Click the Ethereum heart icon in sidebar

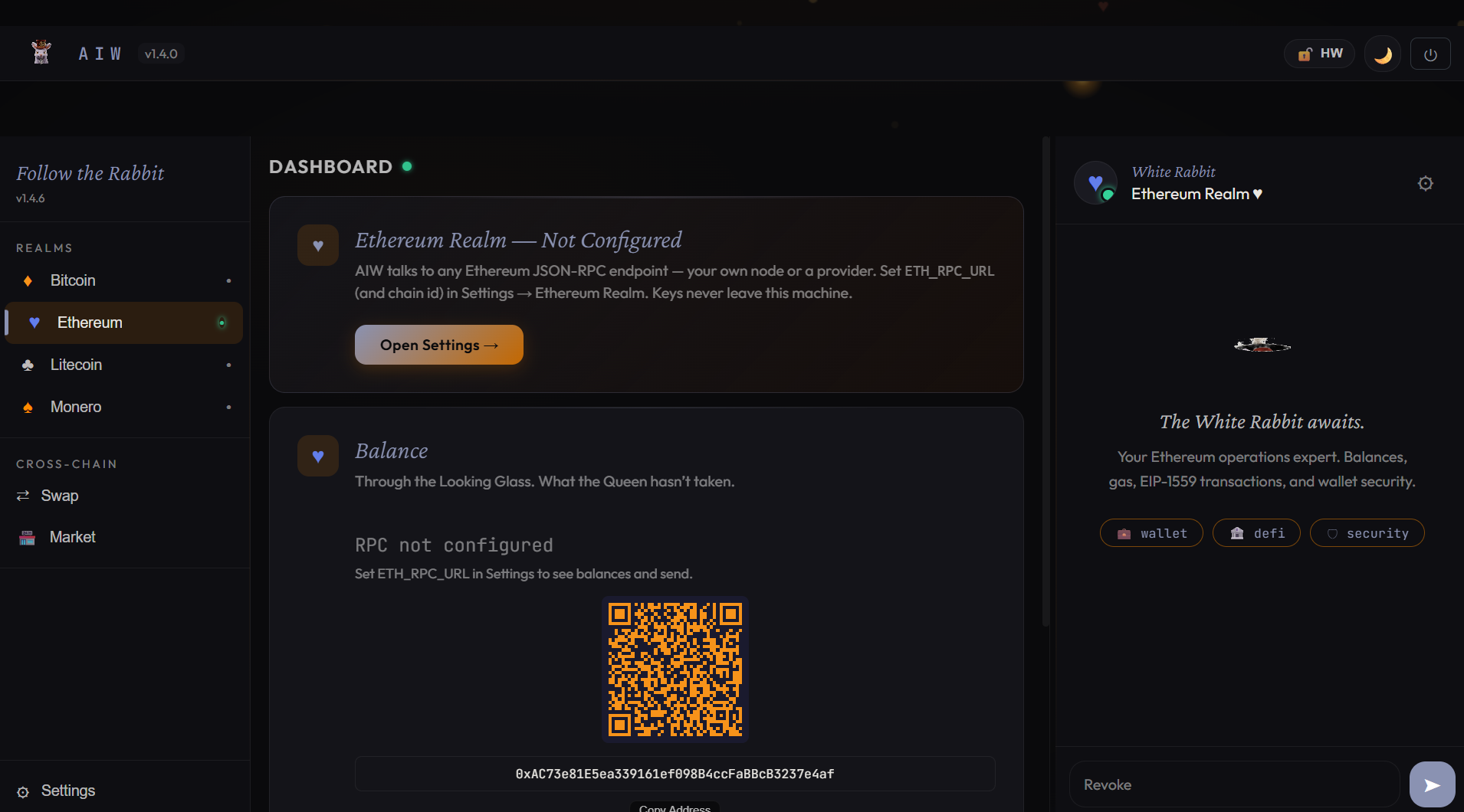pyautogui.click(x=34, y=323)
